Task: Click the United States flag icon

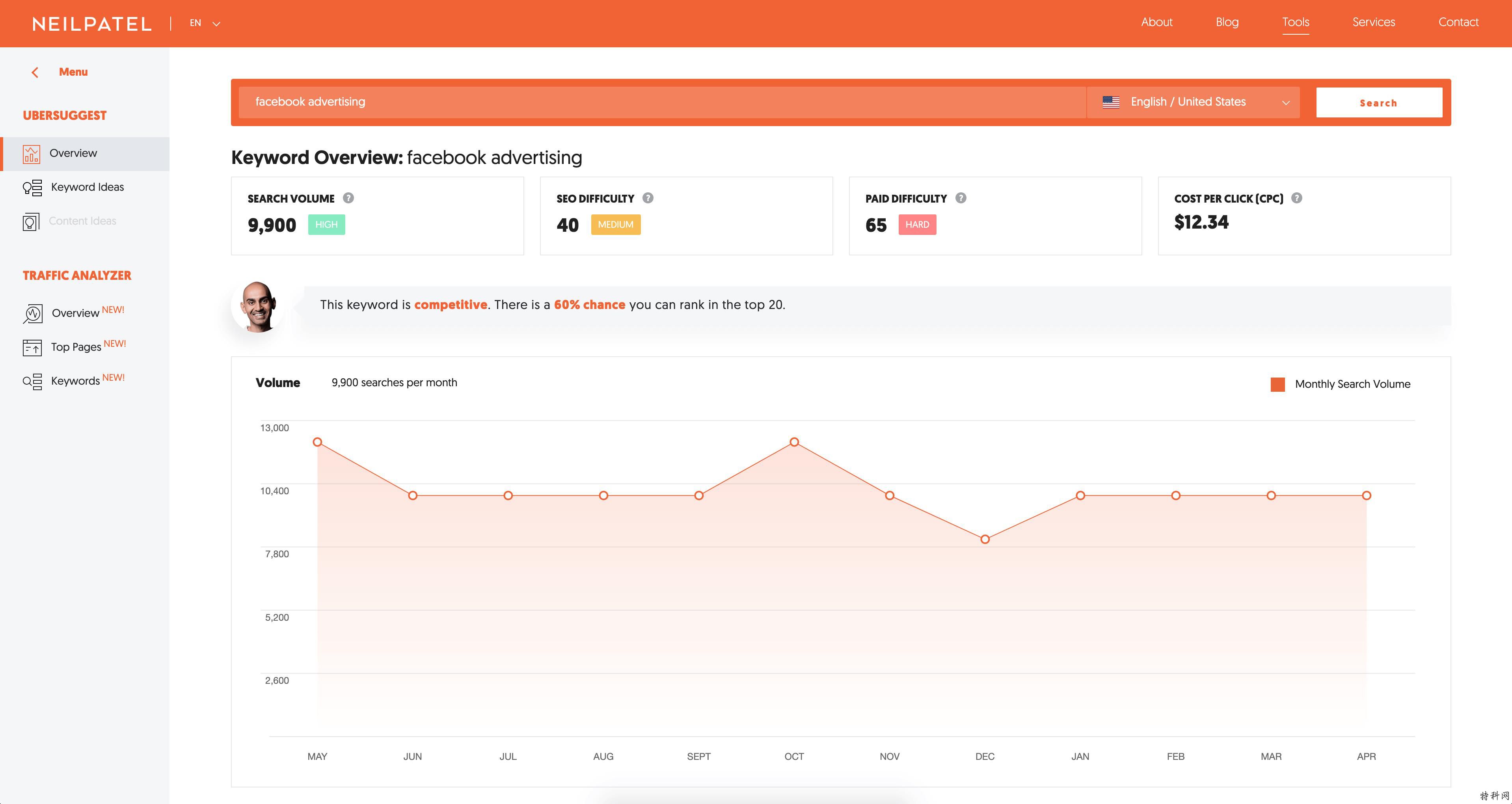Action: (x=1110, y=102)
